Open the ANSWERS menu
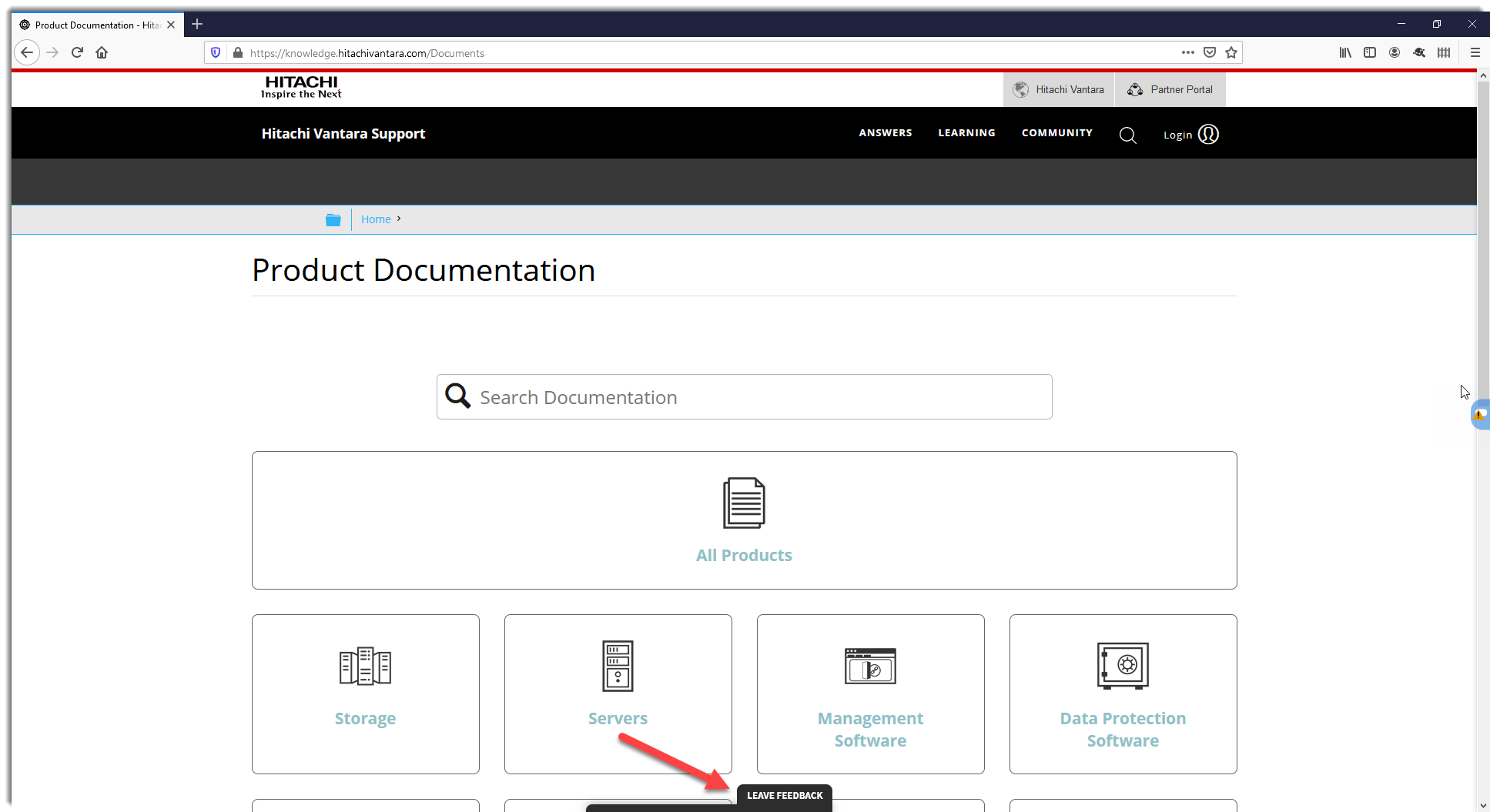 tap(886, 132)
